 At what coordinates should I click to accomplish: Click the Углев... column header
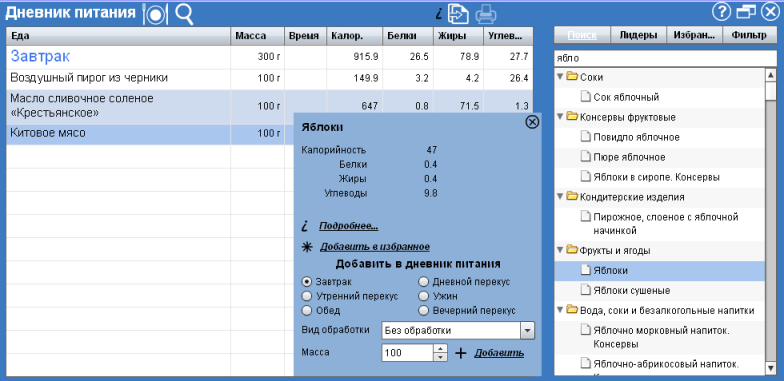tap(508, 36)
